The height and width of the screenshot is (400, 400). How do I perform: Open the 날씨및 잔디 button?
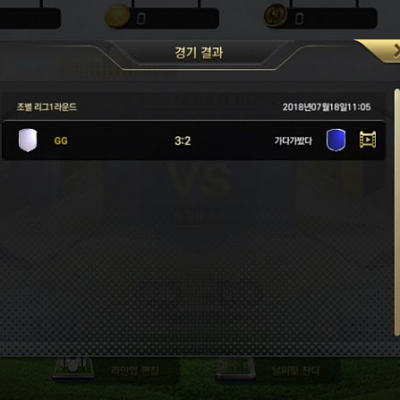[296, 370]
